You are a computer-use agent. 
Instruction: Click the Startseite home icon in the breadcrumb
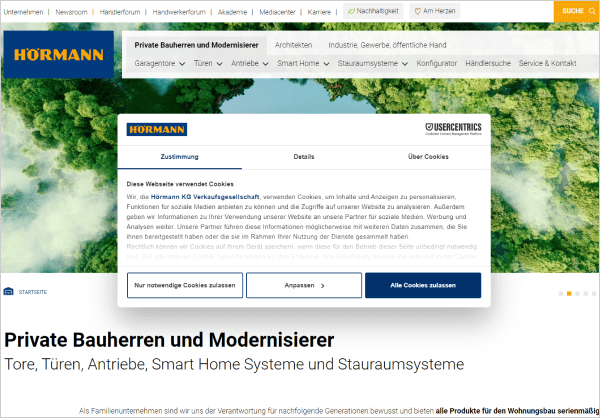[x=10, y=292]
